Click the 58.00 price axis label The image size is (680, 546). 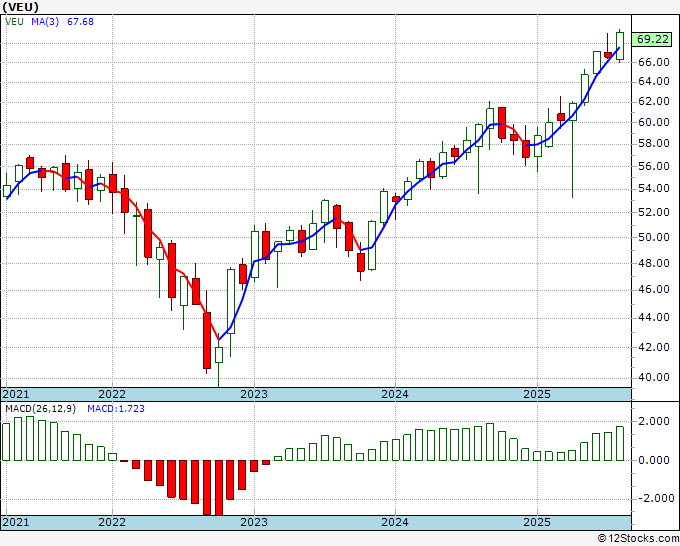(x=654, y=144)
